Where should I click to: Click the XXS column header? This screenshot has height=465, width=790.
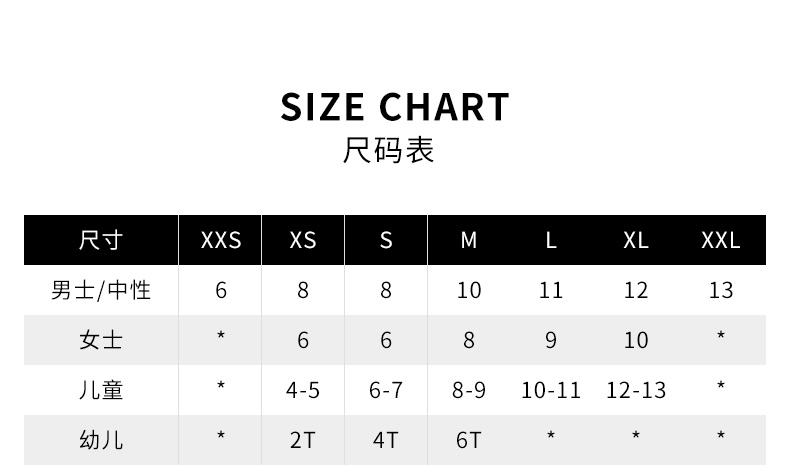click(x=221, y=240)
